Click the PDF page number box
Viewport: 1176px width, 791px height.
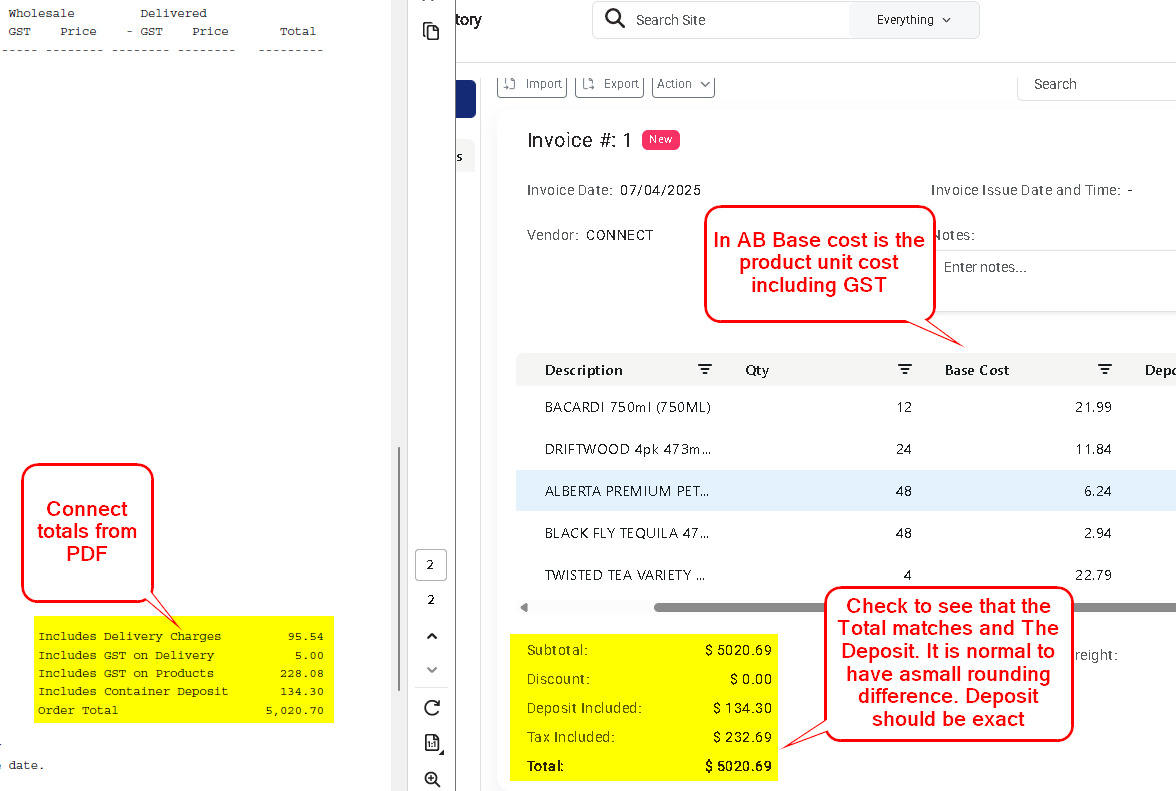430,565
